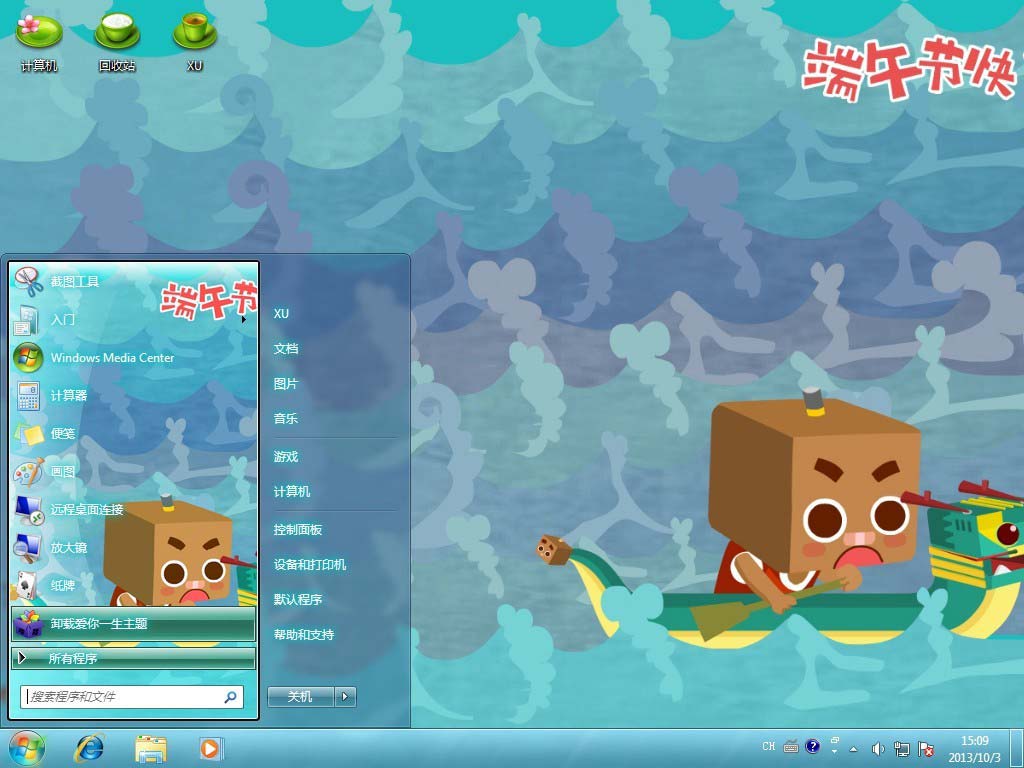Open Remote Desktop Connection (远程桌面连接)
Image resolution: width=1024 pixels, height=768 pixels.
click(86, 510)
